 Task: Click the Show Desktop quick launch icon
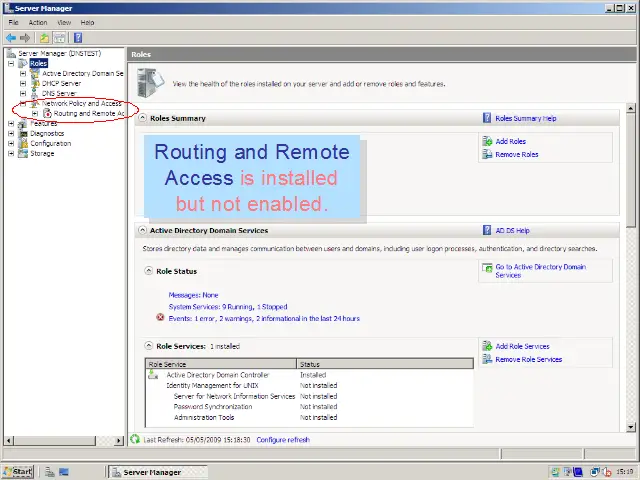[64, 472]
